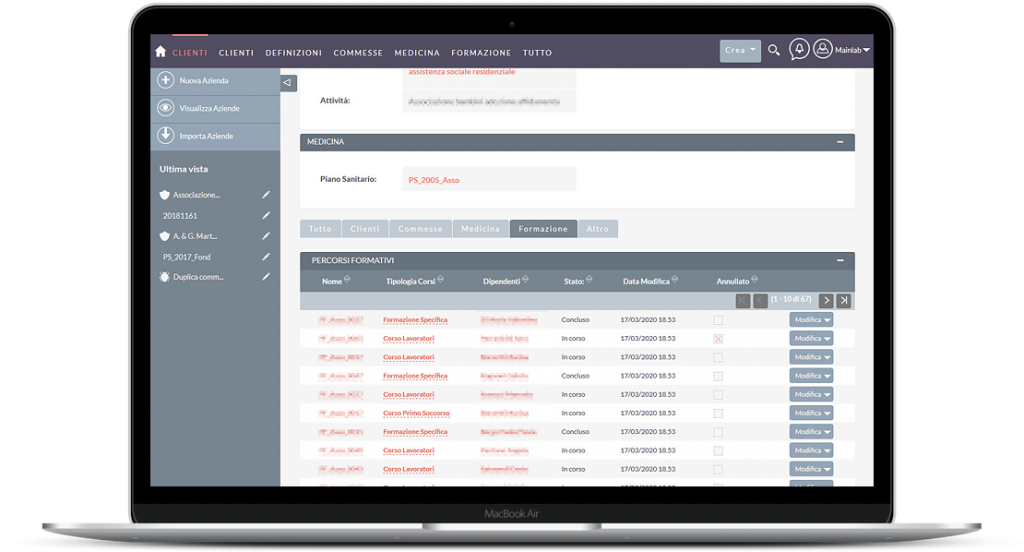Viewport: 1024px width, 552px height.
Task: Open the notifications bell icon
Action: click(799, 50)
